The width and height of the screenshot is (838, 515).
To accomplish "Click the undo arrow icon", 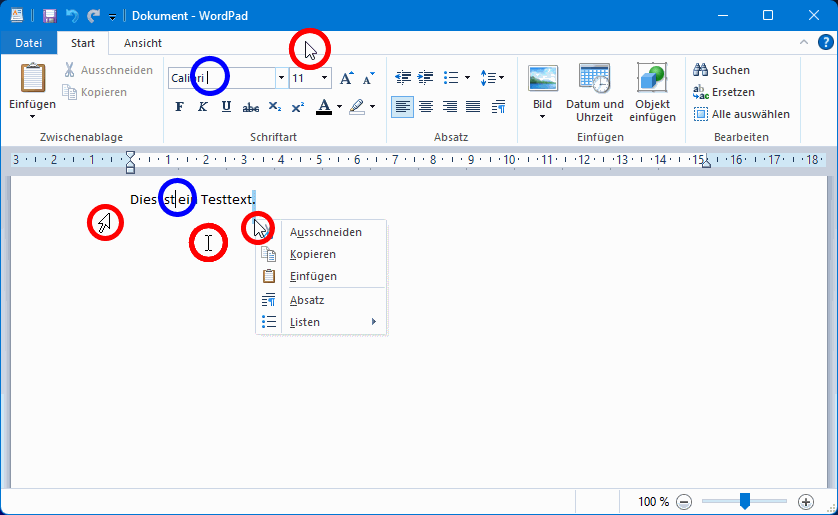I will (x=72, y=16).
